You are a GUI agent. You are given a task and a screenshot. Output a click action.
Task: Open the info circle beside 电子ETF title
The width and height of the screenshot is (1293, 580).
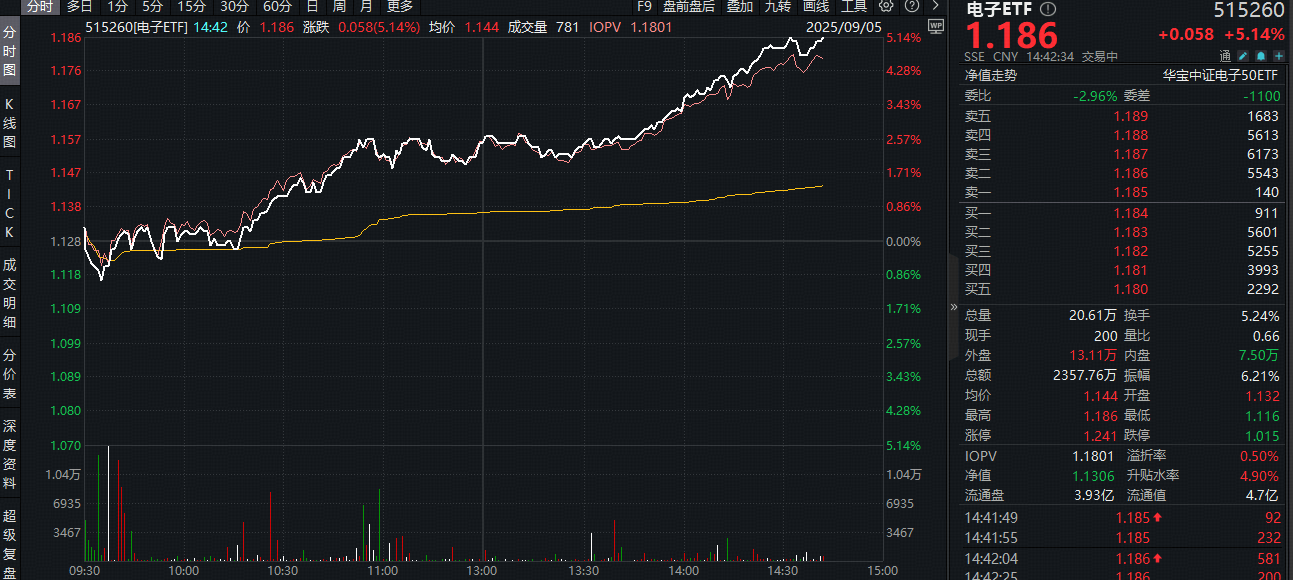coord(1047,9)
